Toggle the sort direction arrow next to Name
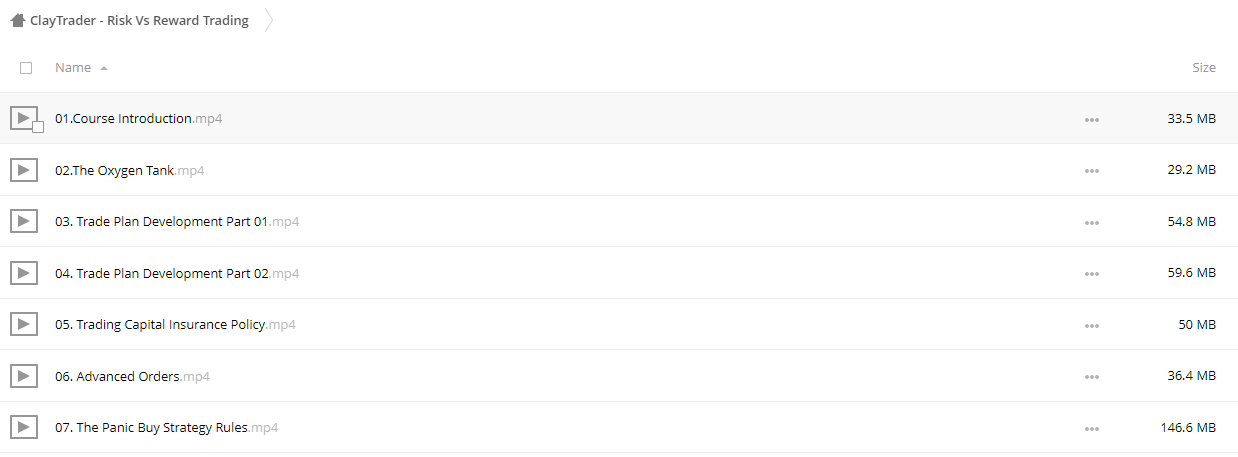This screenshot has height=457, width=1238. [104, 68]
